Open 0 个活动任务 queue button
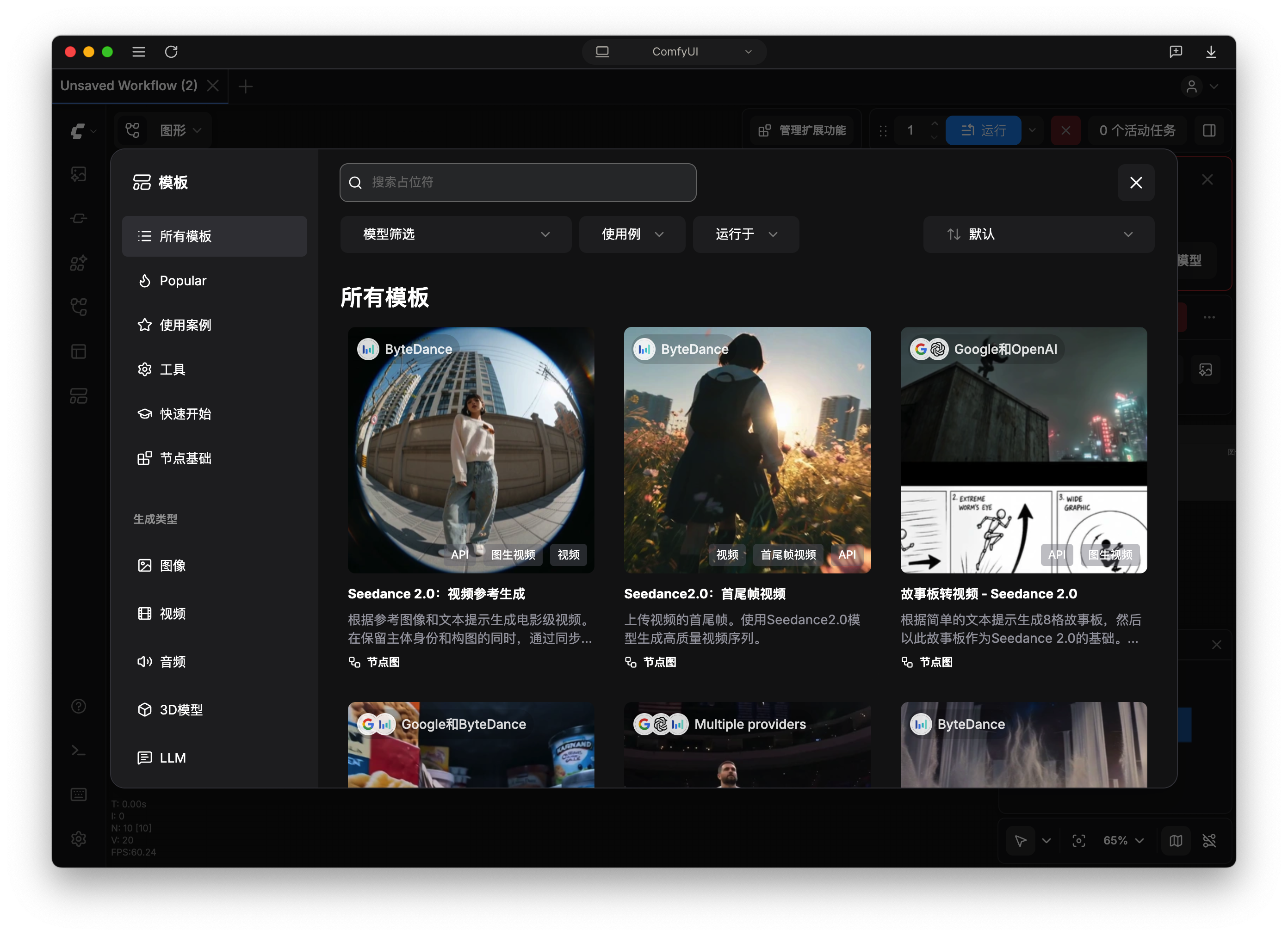 coord(1137,130)
